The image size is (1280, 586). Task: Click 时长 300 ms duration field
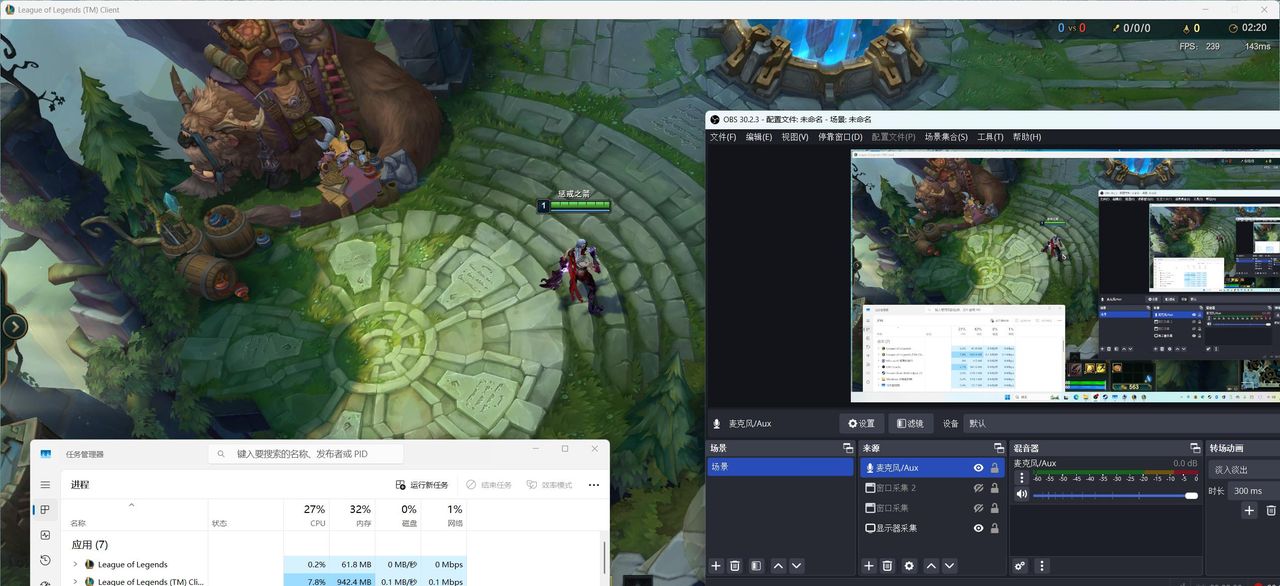click(1252, 490)
